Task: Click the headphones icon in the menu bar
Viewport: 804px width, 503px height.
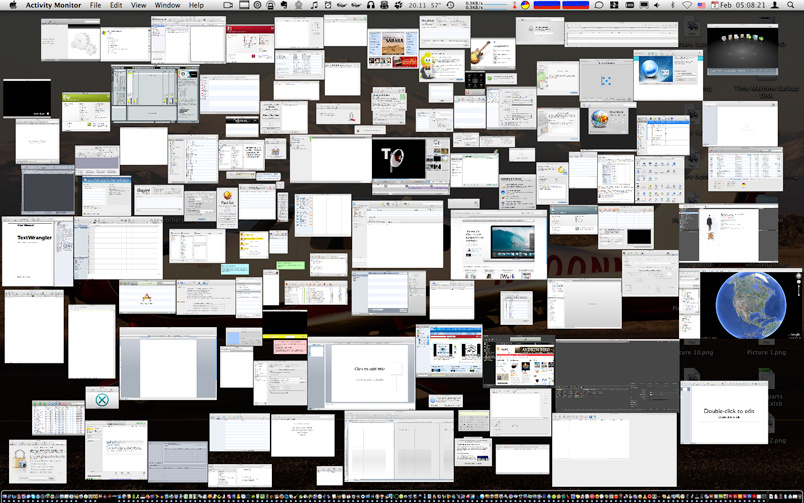Action: tap(371, 5)
